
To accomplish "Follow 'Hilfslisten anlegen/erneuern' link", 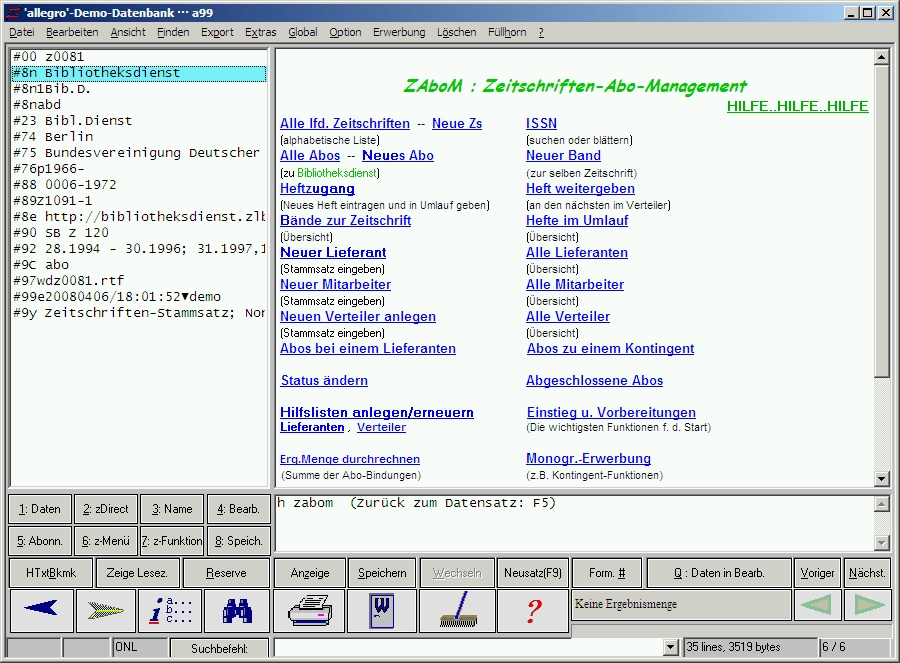I will pos(377,412).
